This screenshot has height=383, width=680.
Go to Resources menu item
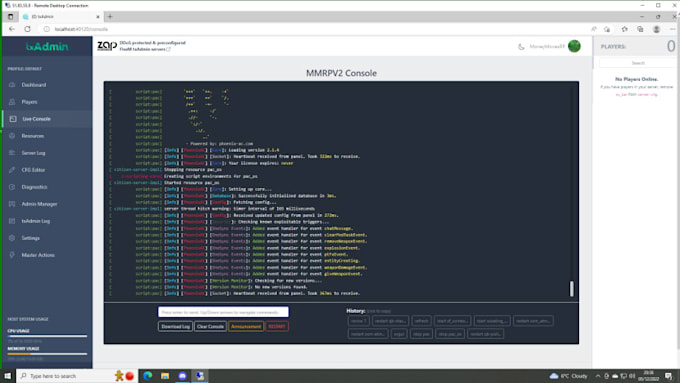(33, 136)
